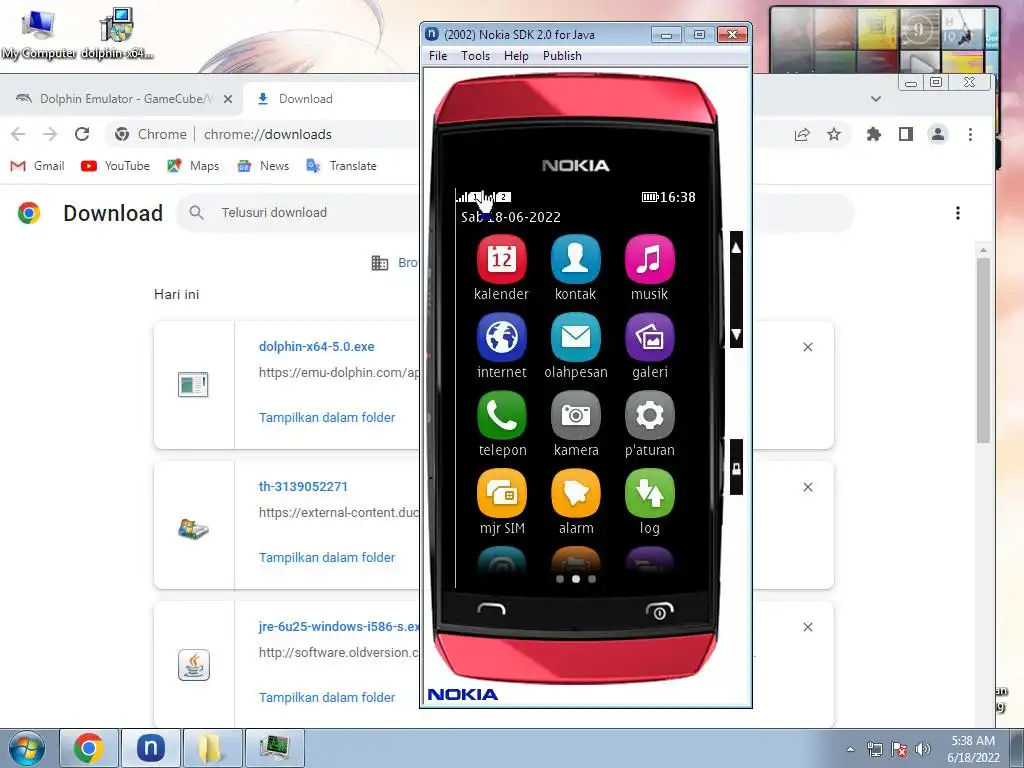Open the Windows Start button
This screenshot has width=1024, height=768.
pyautogui.click(x=26, y=748)
